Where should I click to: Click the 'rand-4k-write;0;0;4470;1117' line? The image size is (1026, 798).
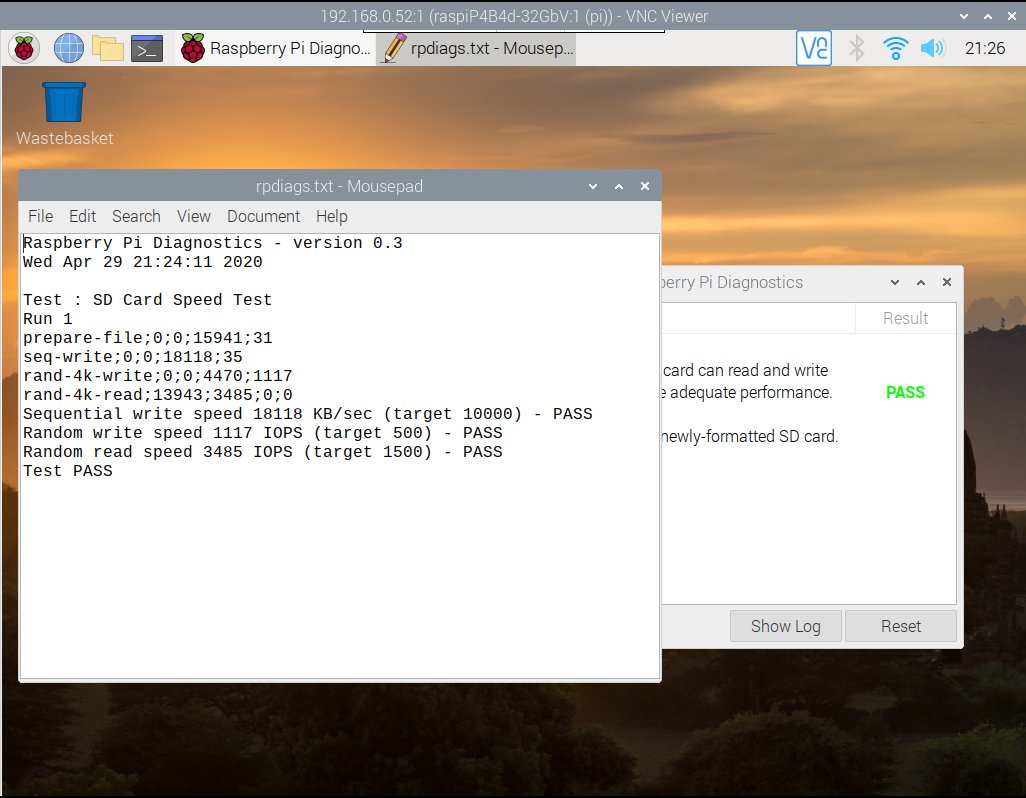pyautogui.click(x=158, y=376)
